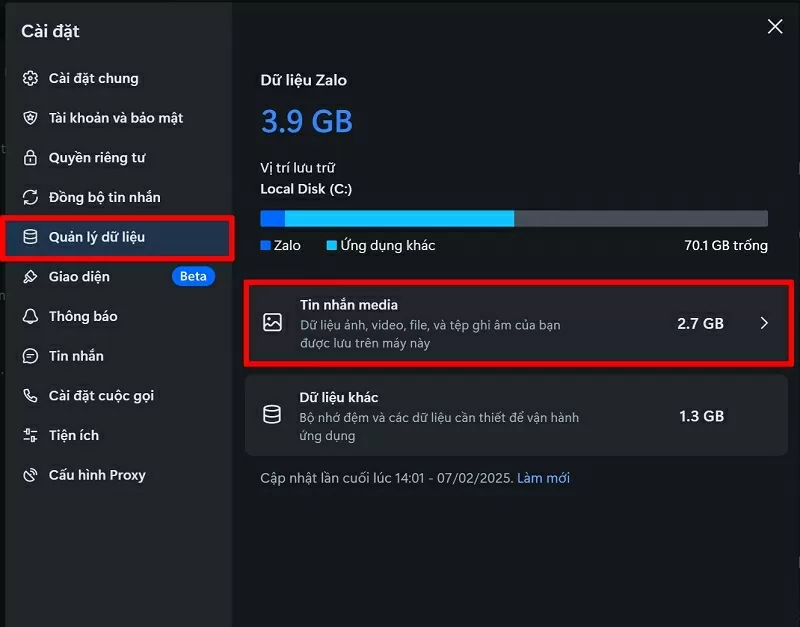Click the brush icon for Giao diện
The width and height of the screenshot is (800, 627).
[x=30, y=277]
